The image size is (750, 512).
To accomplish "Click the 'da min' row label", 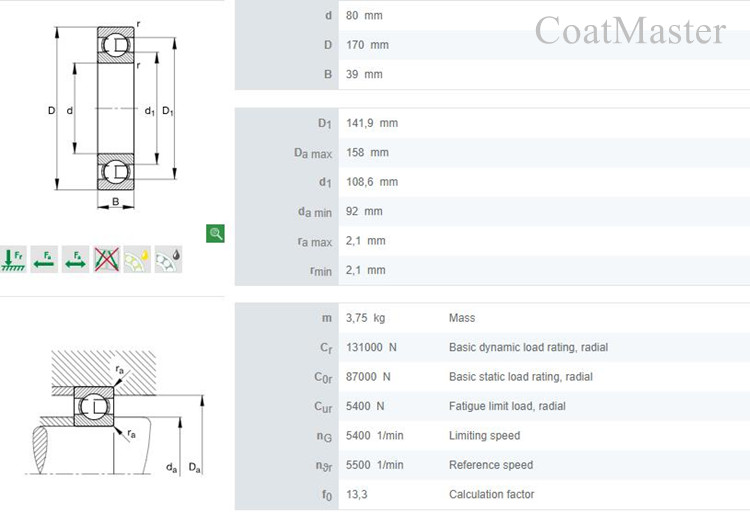I will 315,211.
